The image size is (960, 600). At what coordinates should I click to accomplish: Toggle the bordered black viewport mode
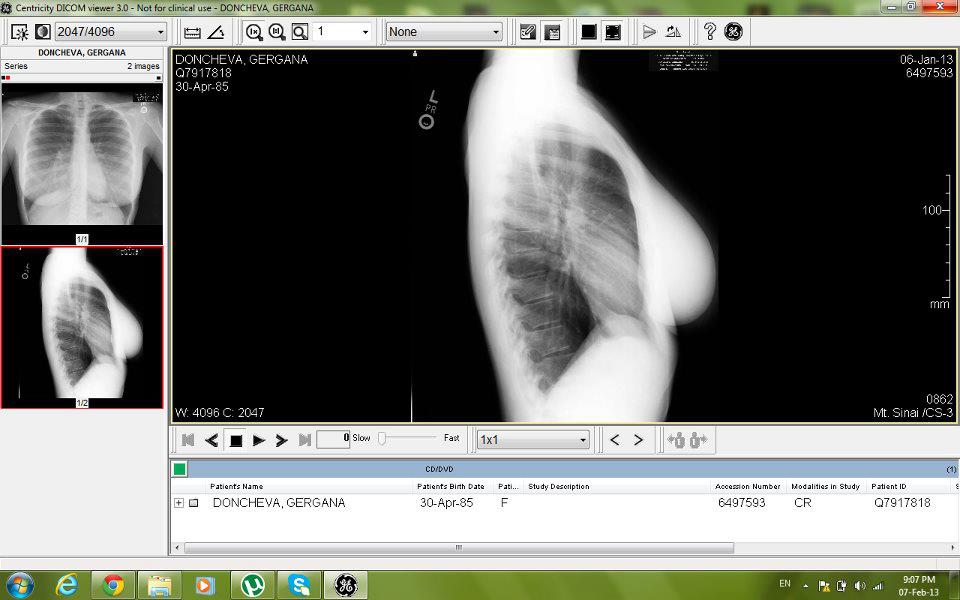click(x=613, y=32)
